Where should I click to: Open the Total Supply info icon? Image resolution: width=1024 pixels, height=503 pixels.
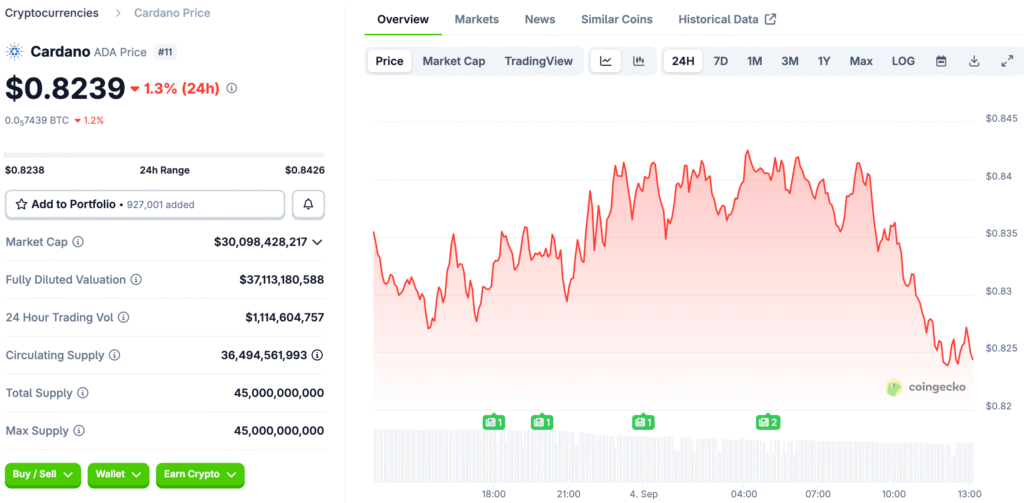click(83, 393)
